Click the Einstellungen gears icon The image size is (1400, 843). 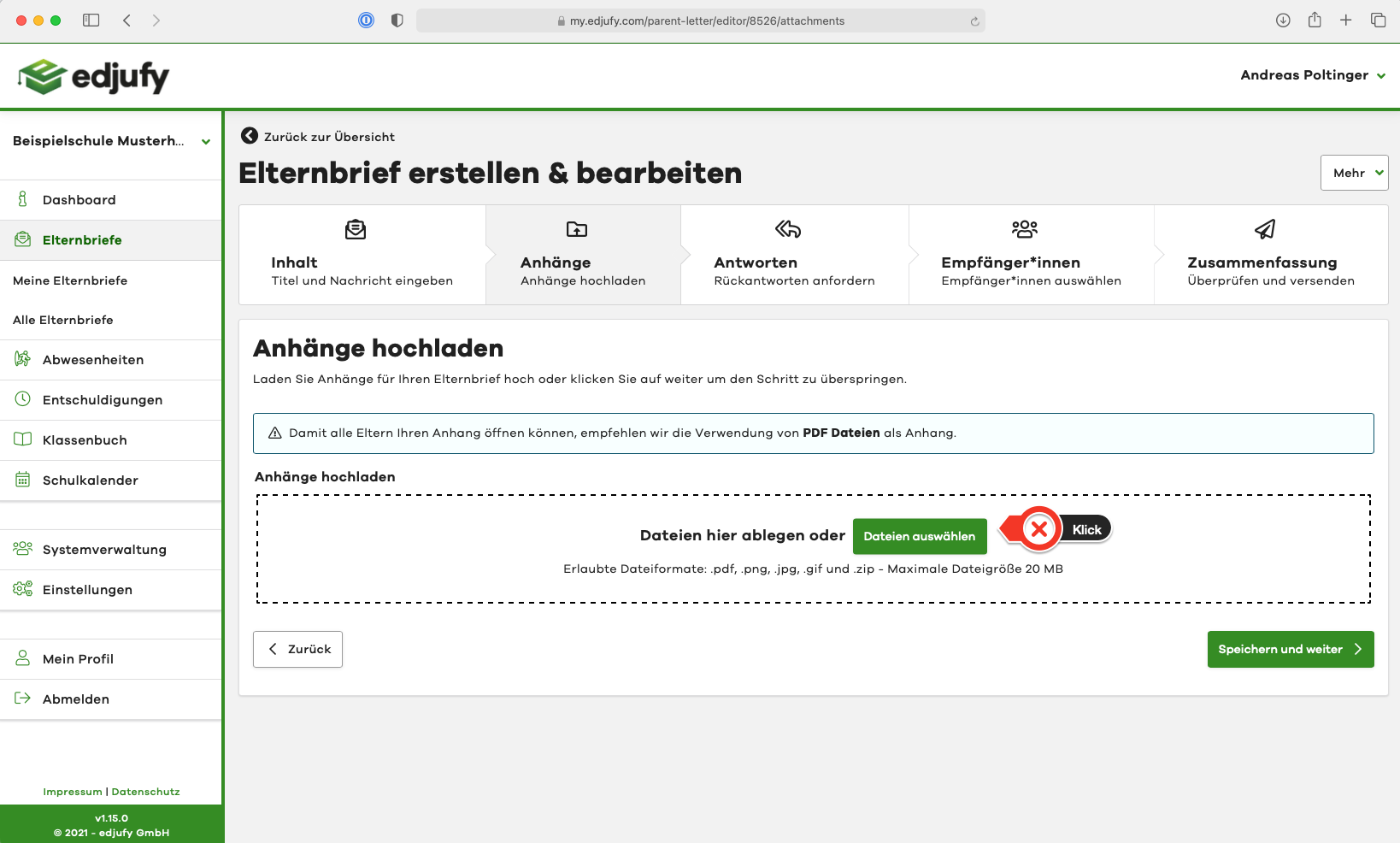23,589
